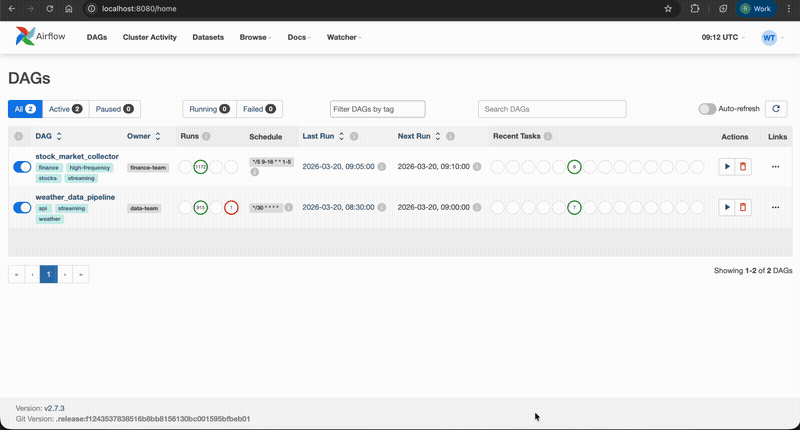Open the 09:12 UTC timezone dropdown
Image resolution: width=800 pixels, height=430 pixels.
[x=723, y=37]
